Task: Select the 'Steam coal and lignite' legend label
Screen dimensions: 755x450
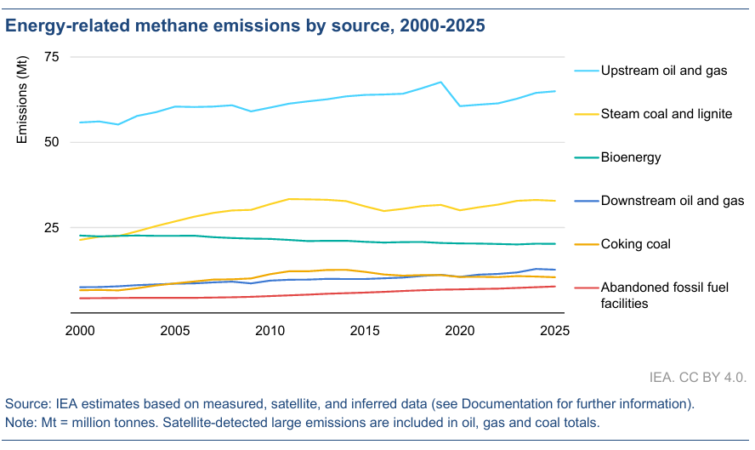Action: click(x=666, y=114)
